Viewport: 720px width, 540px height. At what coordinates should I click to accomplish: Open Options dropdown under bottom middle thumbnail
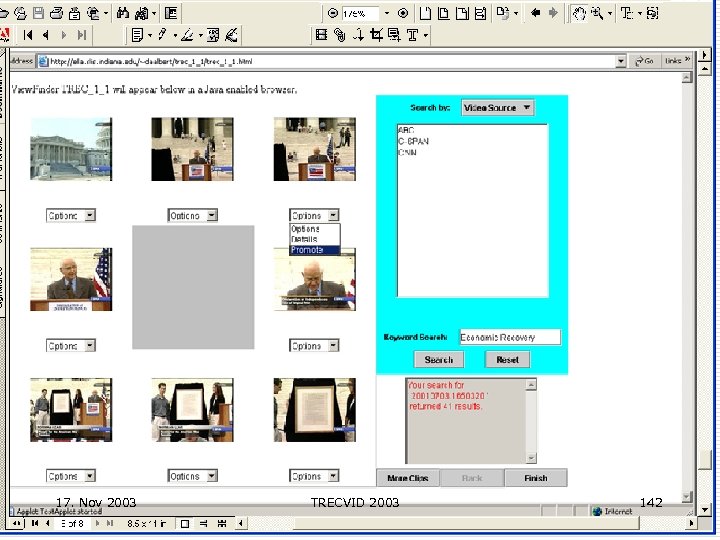pyautogui.click(x=192, y=476)
